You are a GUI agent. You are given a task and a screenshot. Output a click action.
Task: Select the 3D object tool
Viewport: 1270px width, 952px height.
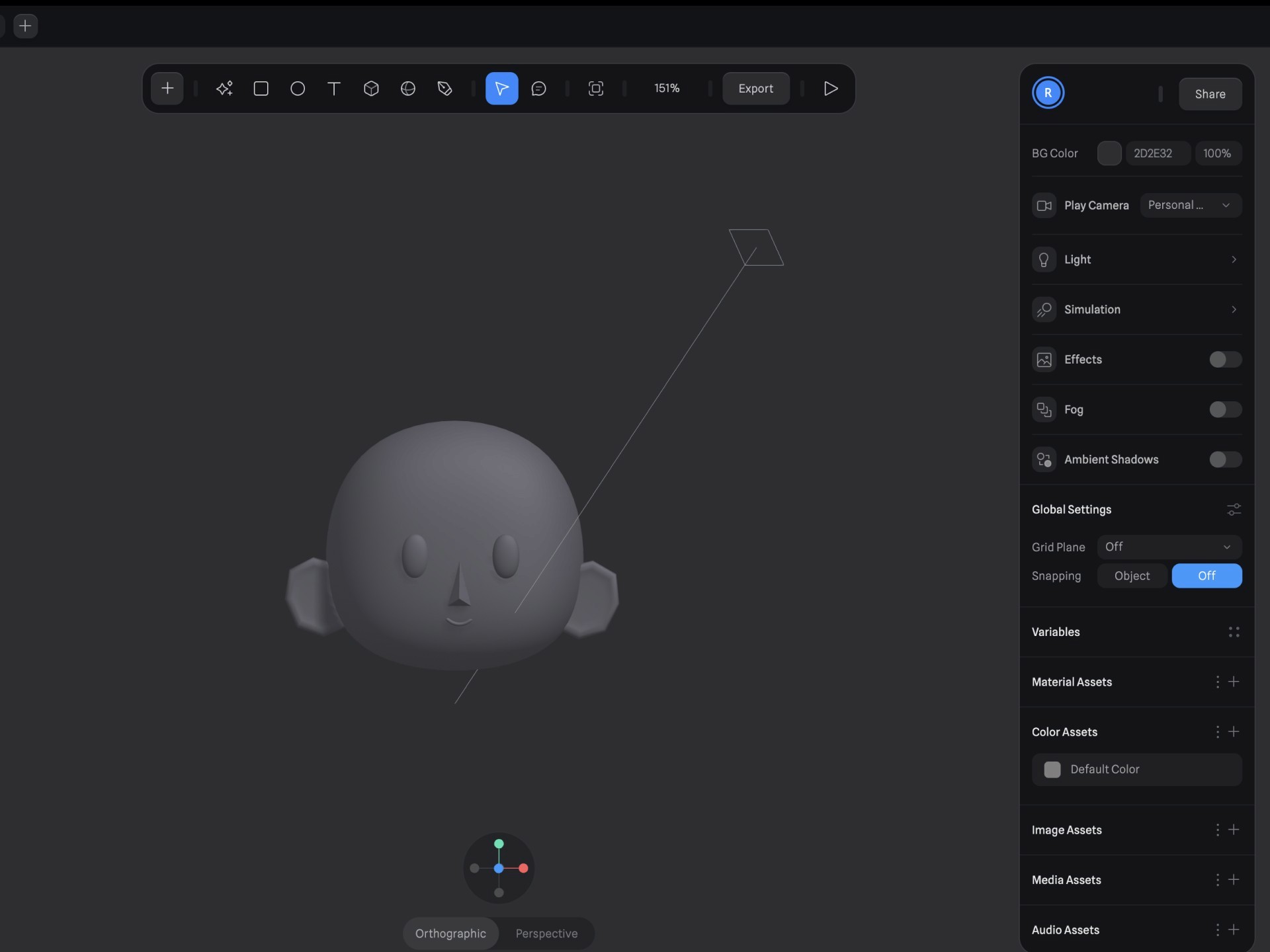tap(371, 88)
